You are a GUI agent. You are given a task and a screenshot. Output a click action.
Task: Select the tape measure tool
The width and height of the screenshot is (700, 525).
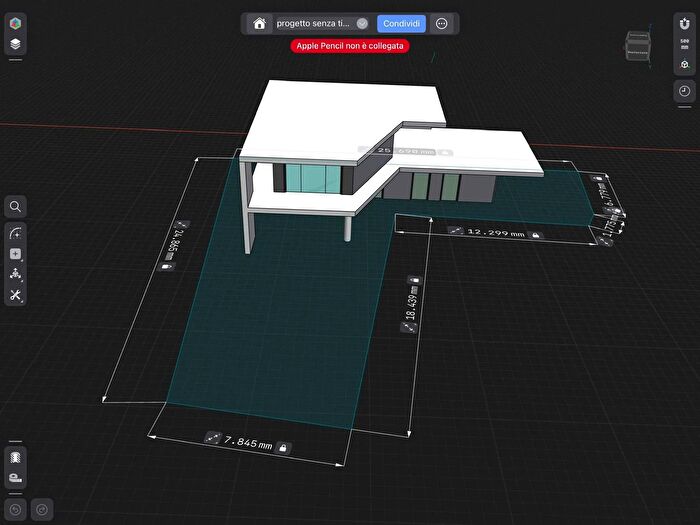click(16, 478)
